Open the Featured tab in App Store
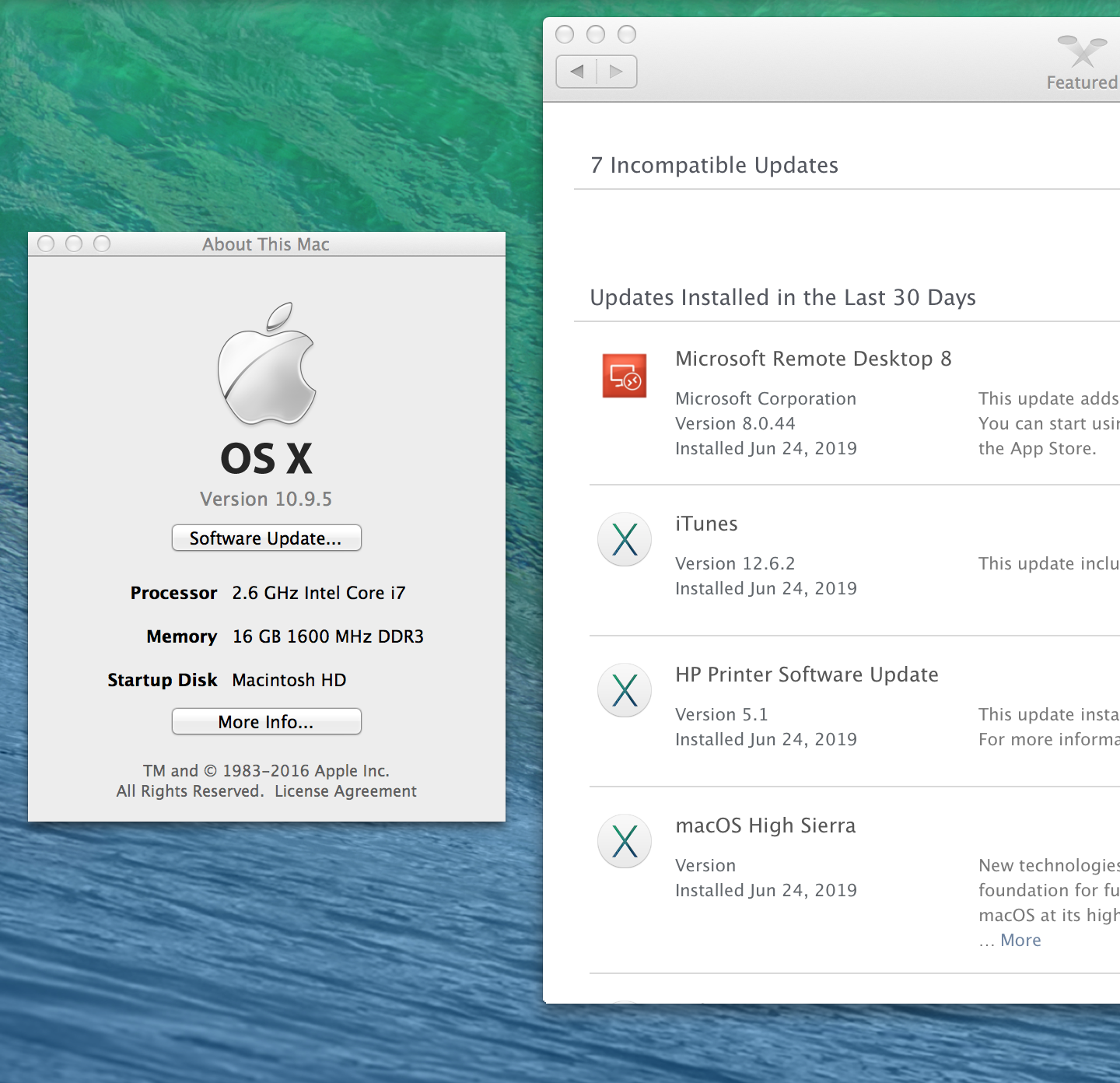 pos(1083,63)
